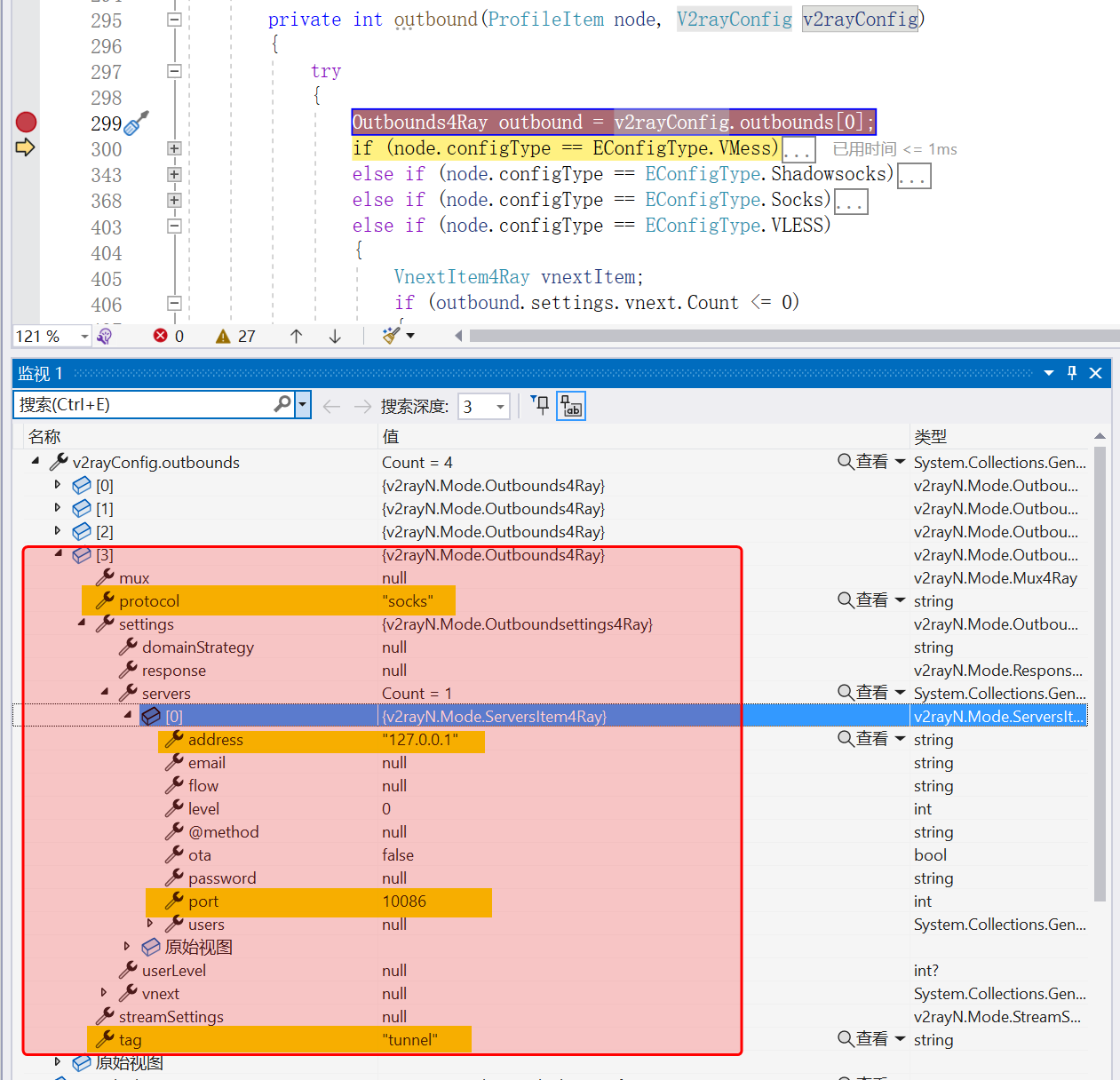Click the warning count showing 27
This screenshot has width=1120, height=1080.
[236, 336]
